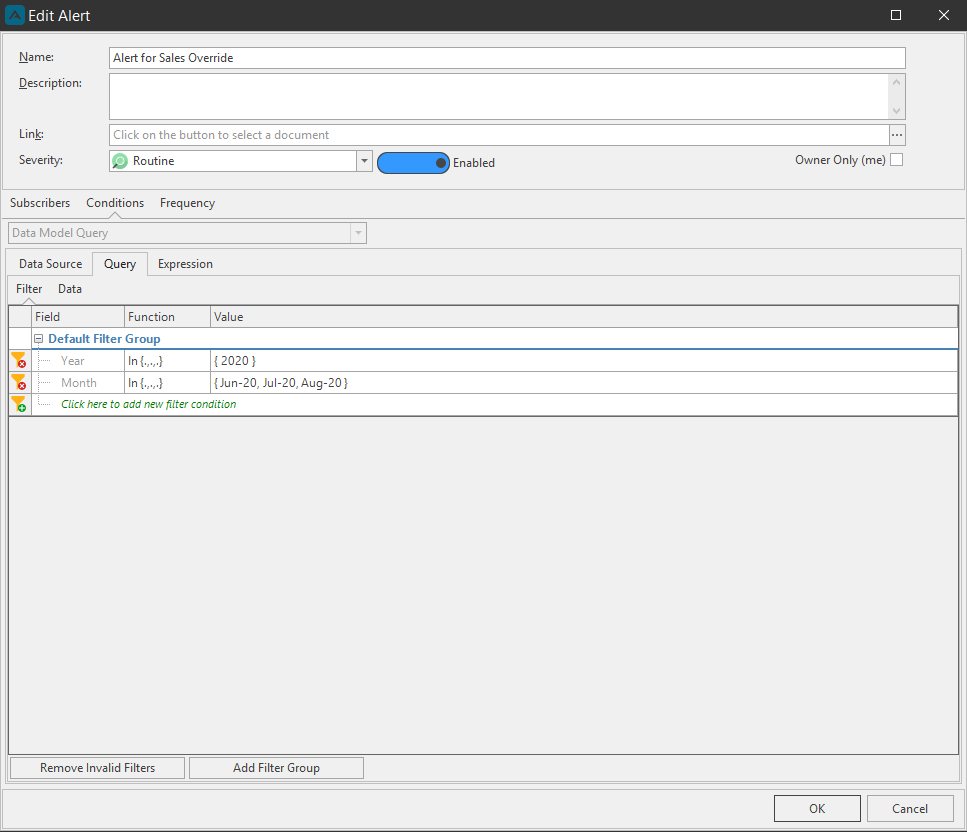
Task: Click the Field column header
Action: [78, 317]
